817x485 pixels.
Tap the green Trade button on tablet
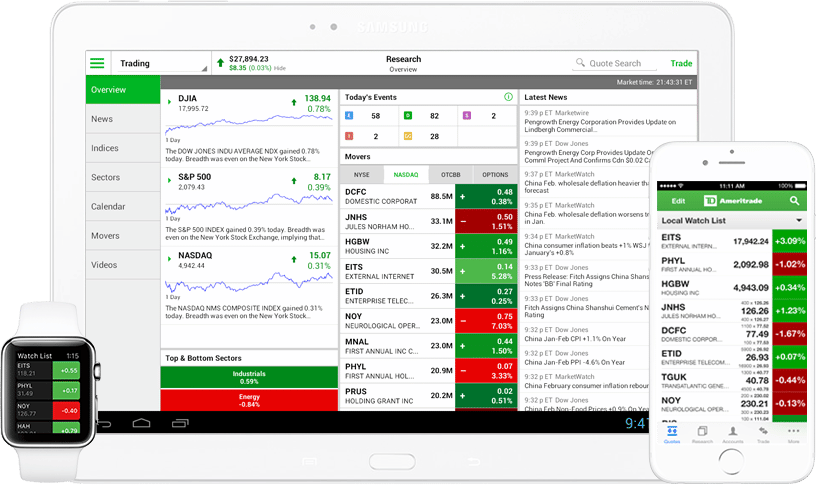[x=681, y=63]
